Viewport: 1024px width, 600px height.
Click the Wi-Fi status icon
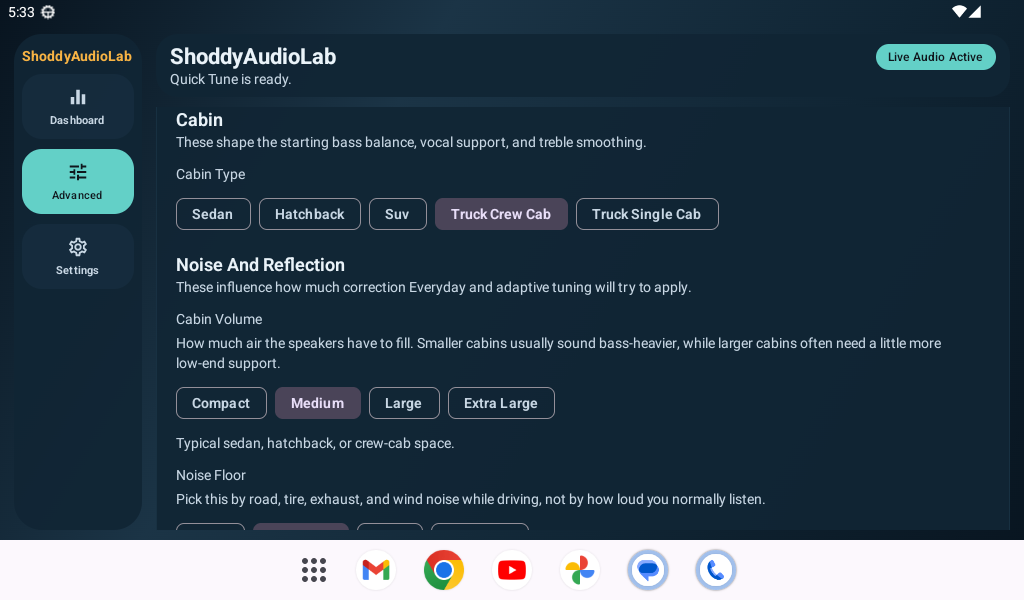pyautogui.click(x=959, y=12)
